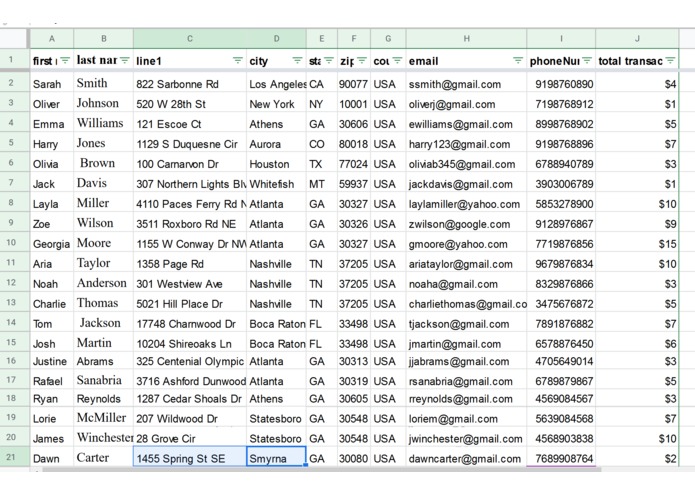Click the selected cell 'Smyrna'
The width and height of the screenshot is (695, 494).
click(276, 458)
